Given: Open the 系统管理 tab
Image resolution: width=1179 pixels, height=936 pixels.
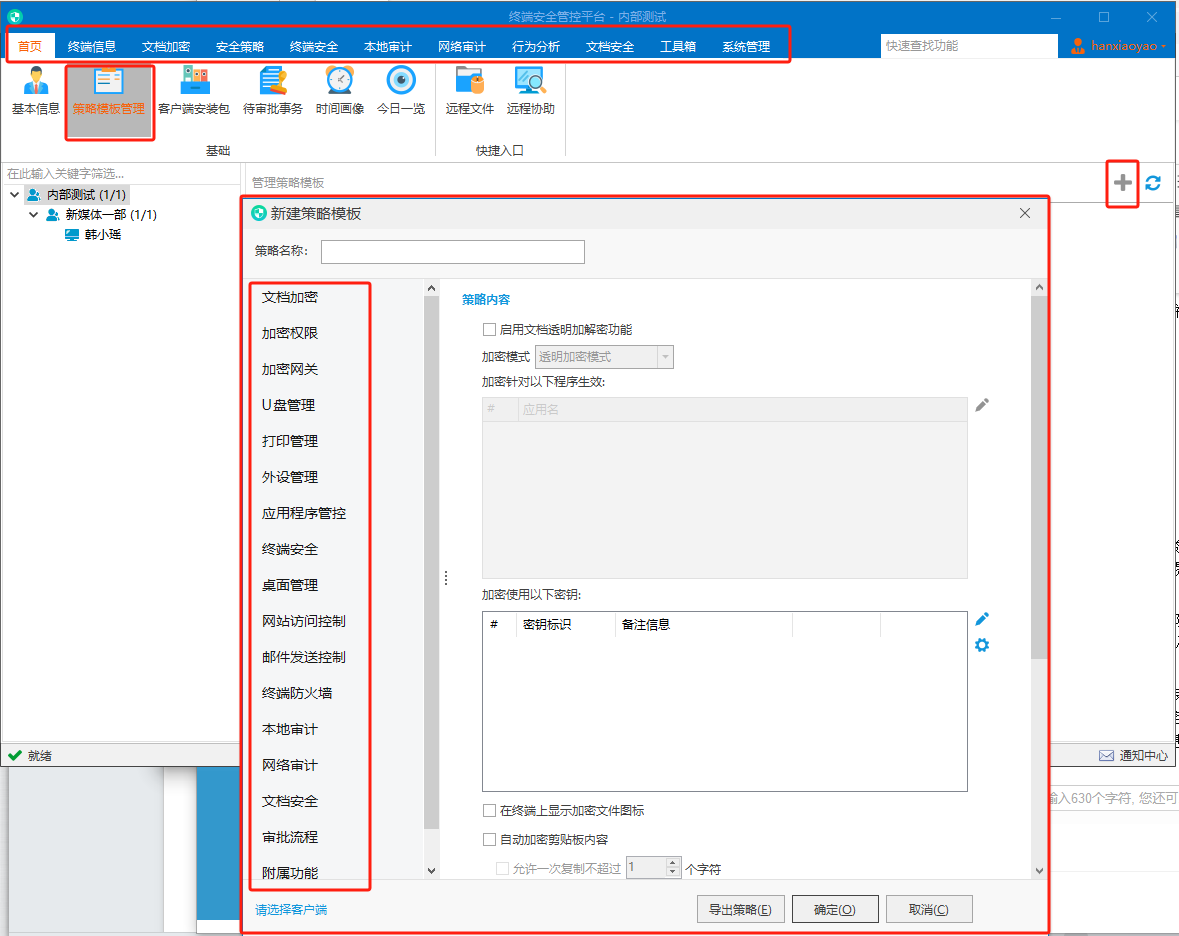Looking at the screenshot, I should [746, 46].
